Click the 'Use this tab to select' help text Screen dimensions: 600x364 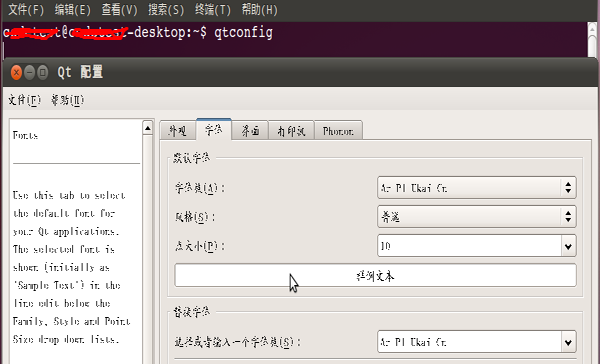(69, 195)
